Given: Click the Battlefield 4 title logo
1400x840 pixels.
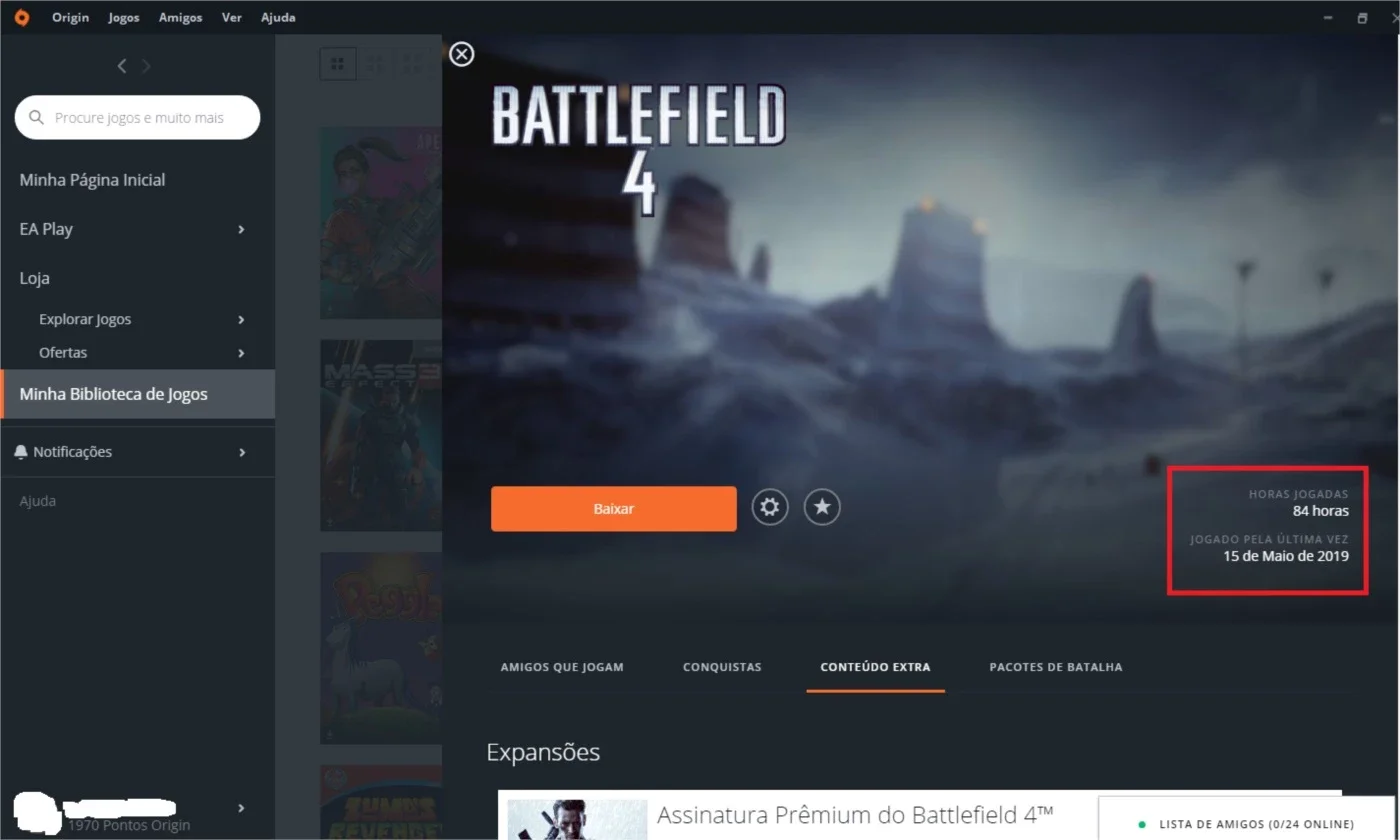Looking at the screenshot, I should pyautogui.click(x=638, y=150).
